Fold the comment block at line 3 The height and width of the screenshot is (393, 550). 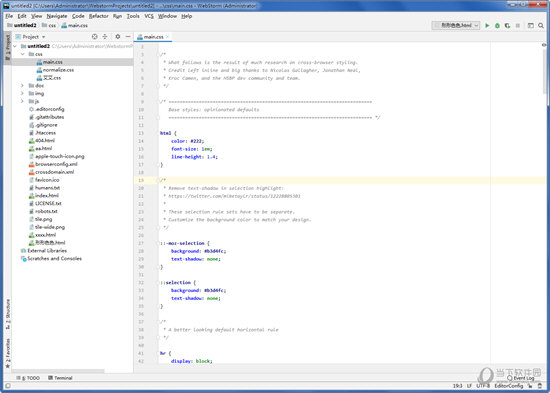[159, 54]
